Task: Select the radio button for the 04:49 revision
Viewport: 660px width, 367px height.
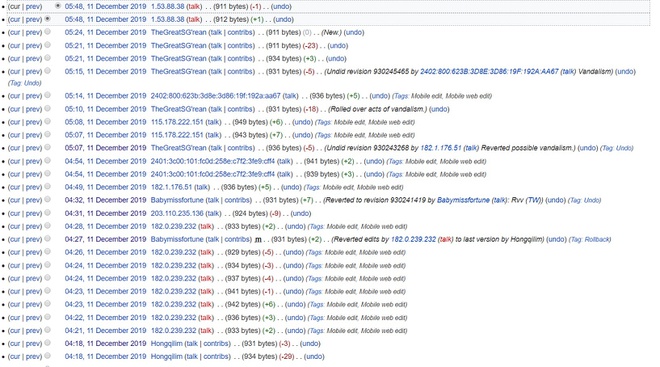Action: tap(48, 186)
